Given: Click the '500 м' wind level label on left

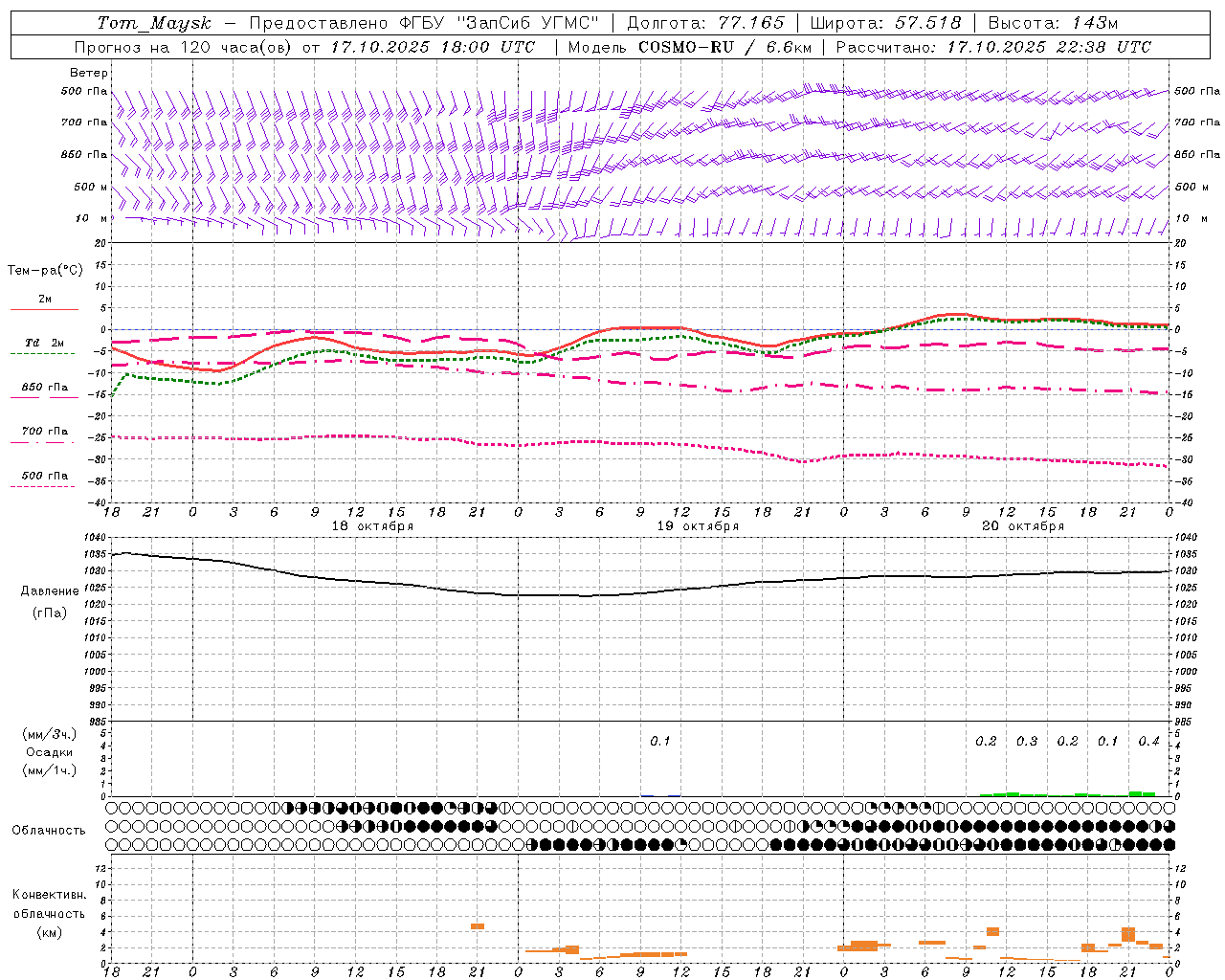Looking at the screenshot, I should click(90, 187).
